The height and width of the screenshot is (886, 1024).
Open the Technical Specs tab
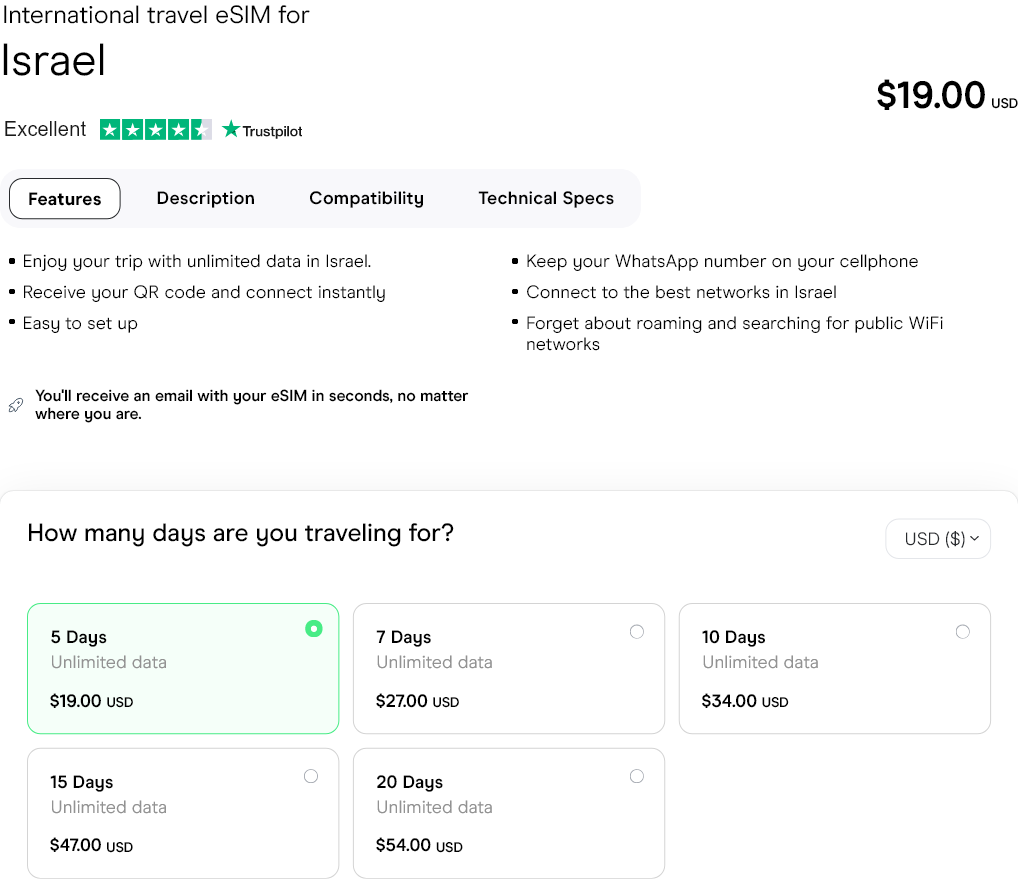tap(546, 198)
